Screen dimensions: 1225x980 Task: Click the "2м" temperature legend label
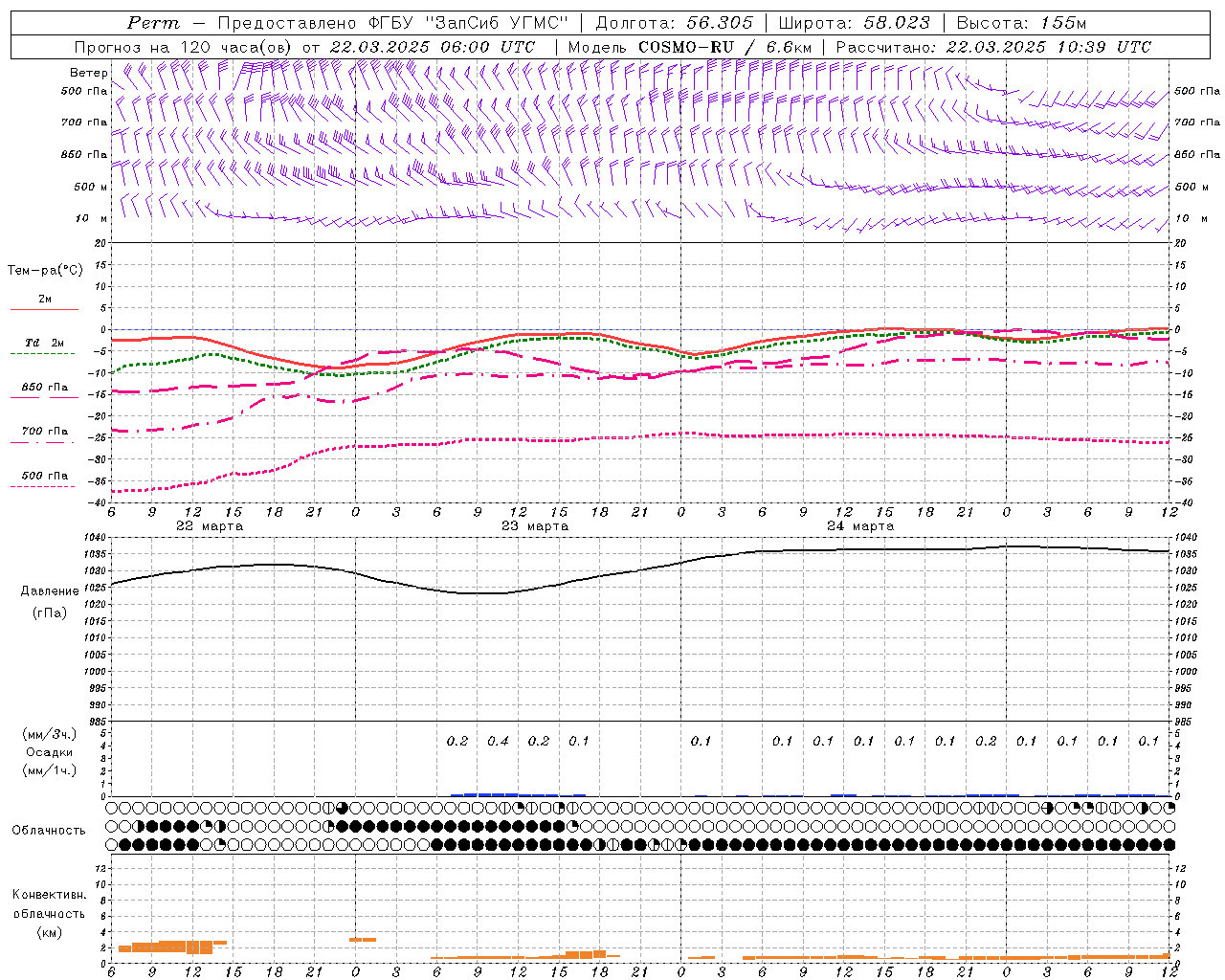(x=45, y=299)
